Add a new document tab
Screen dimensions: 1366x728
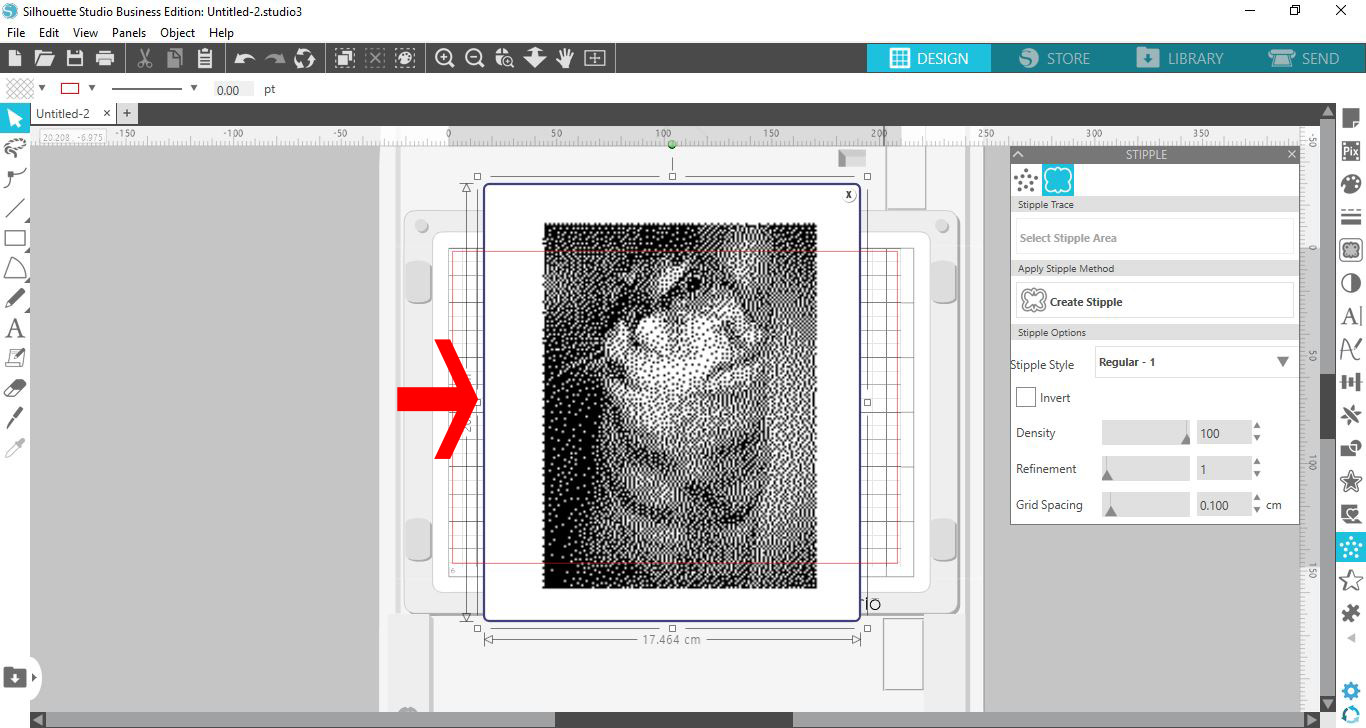click(x=127, y=114)
